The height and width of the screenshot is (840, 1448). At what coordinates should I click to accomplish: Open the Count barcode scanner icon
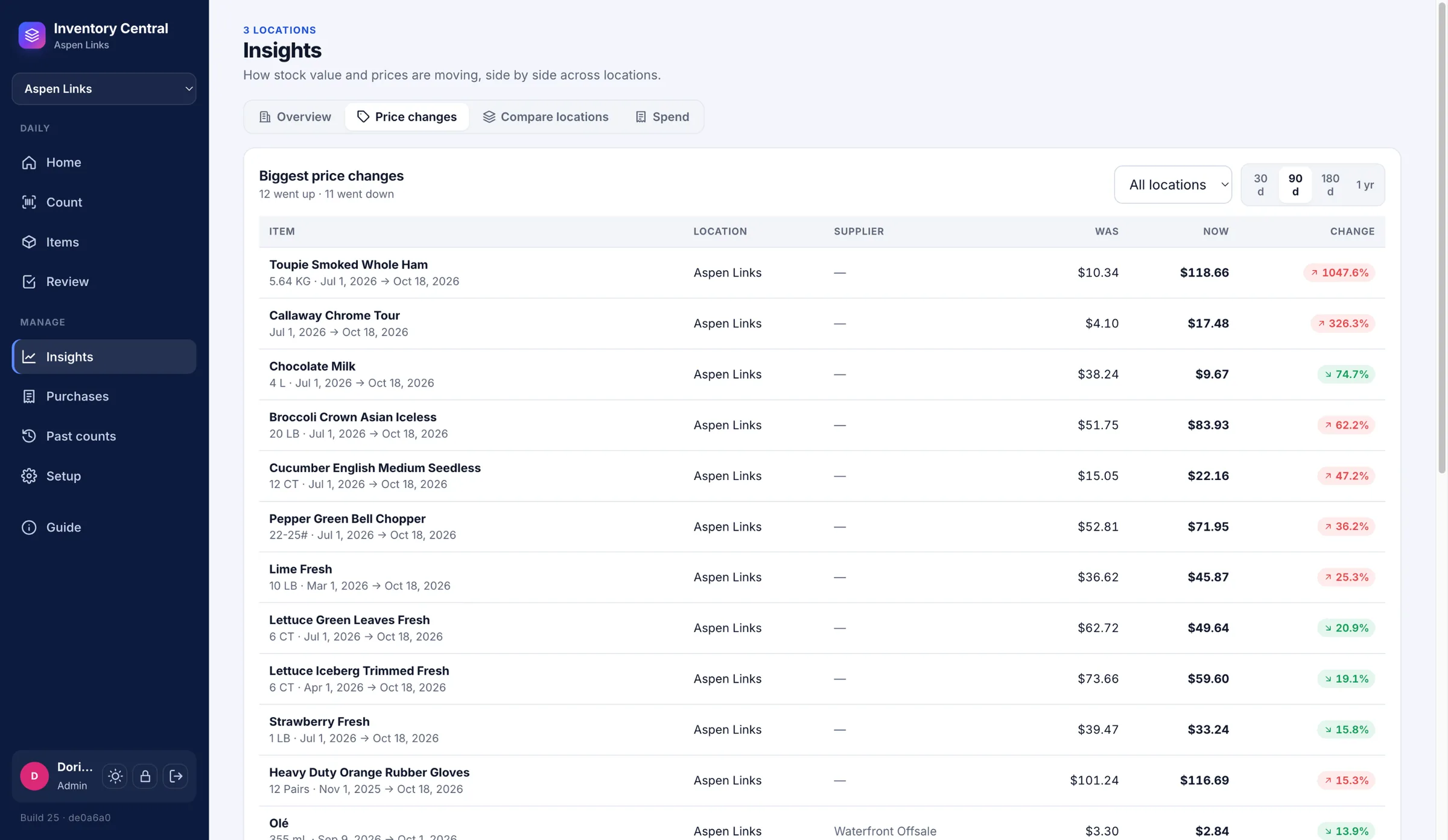[x=29, y=202]
